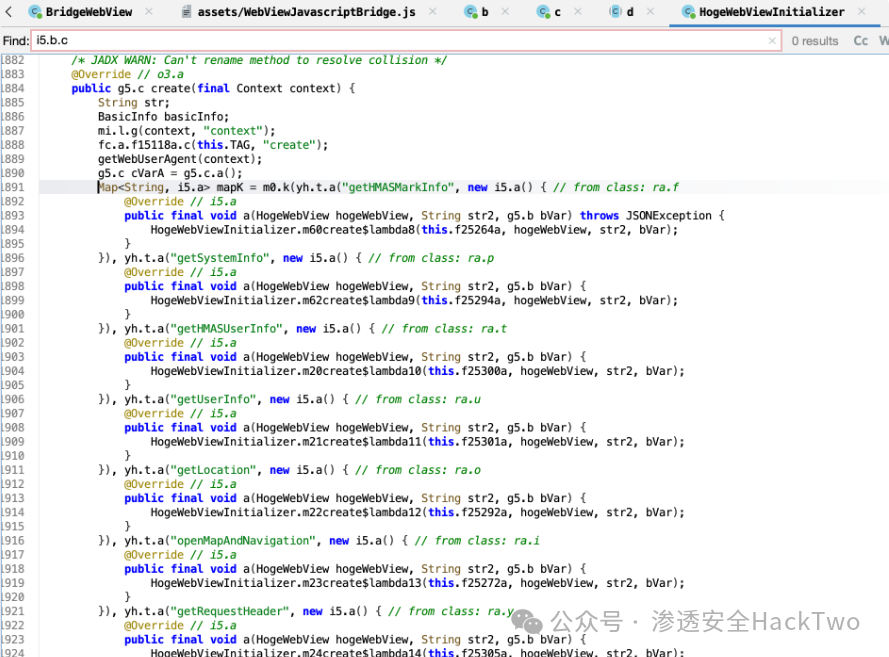Viewport: 889px width, 657px height.
Task: Click the HogeWebViewInitializer tab class icon
Action: [688, 12]
